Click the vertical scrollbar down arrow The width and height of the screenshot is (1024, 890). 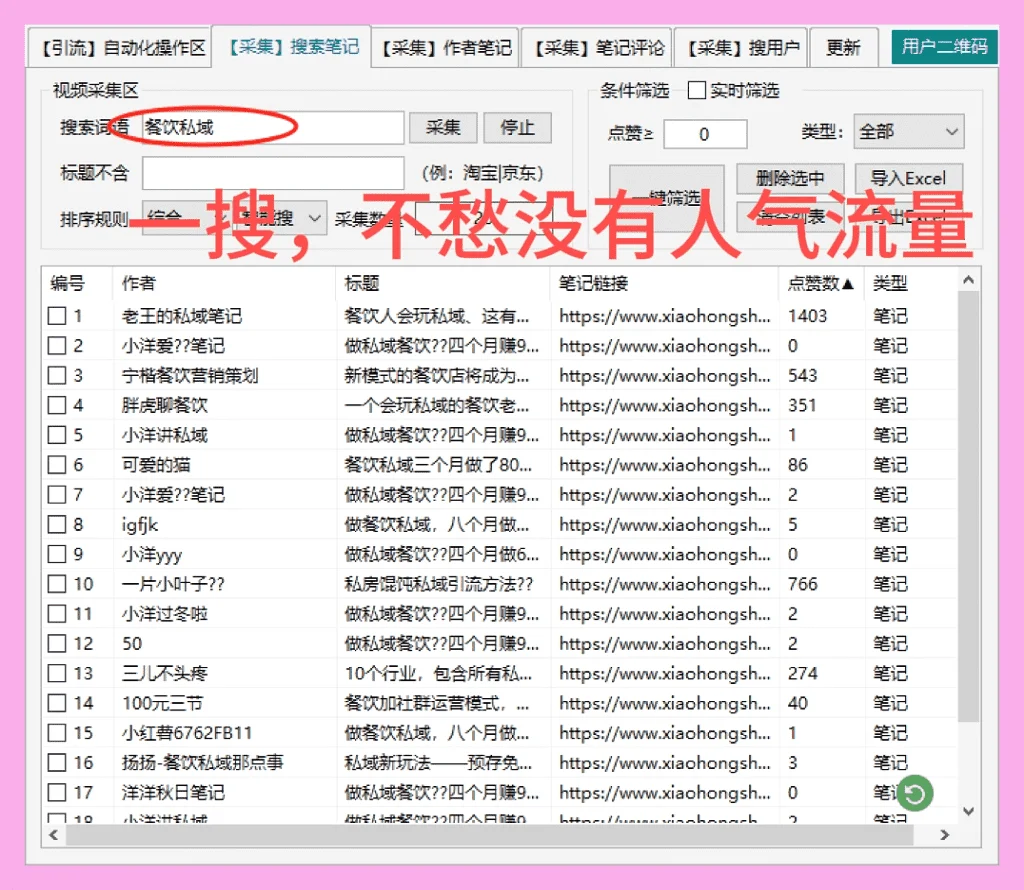point(967,811)
